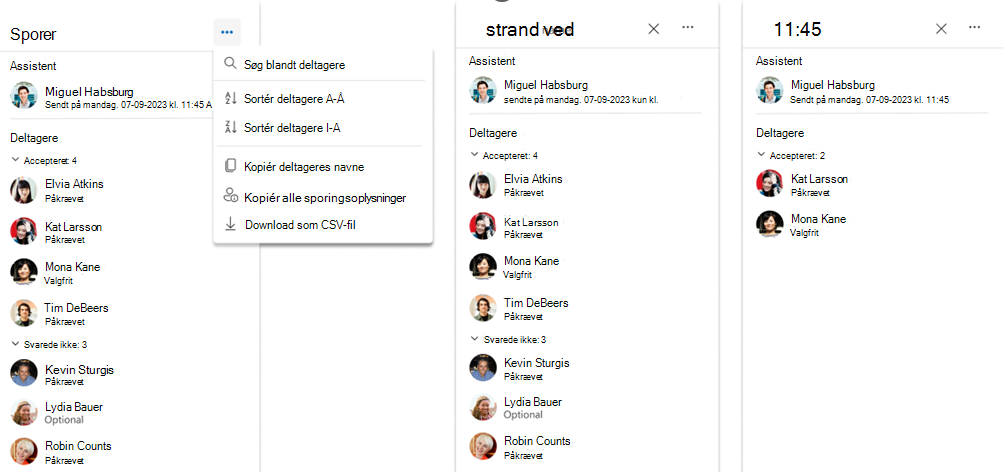Collapse Svarede ikke: 3 group in the Sporer panel
This screenshot has width=1003, height=472.
(15, 343)
